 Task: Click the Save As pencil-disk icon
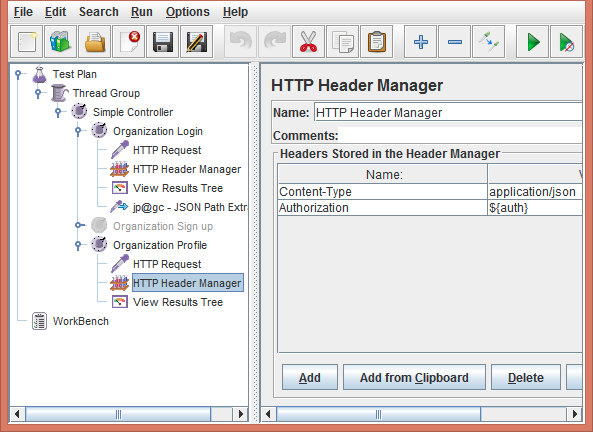coord(197,42)
